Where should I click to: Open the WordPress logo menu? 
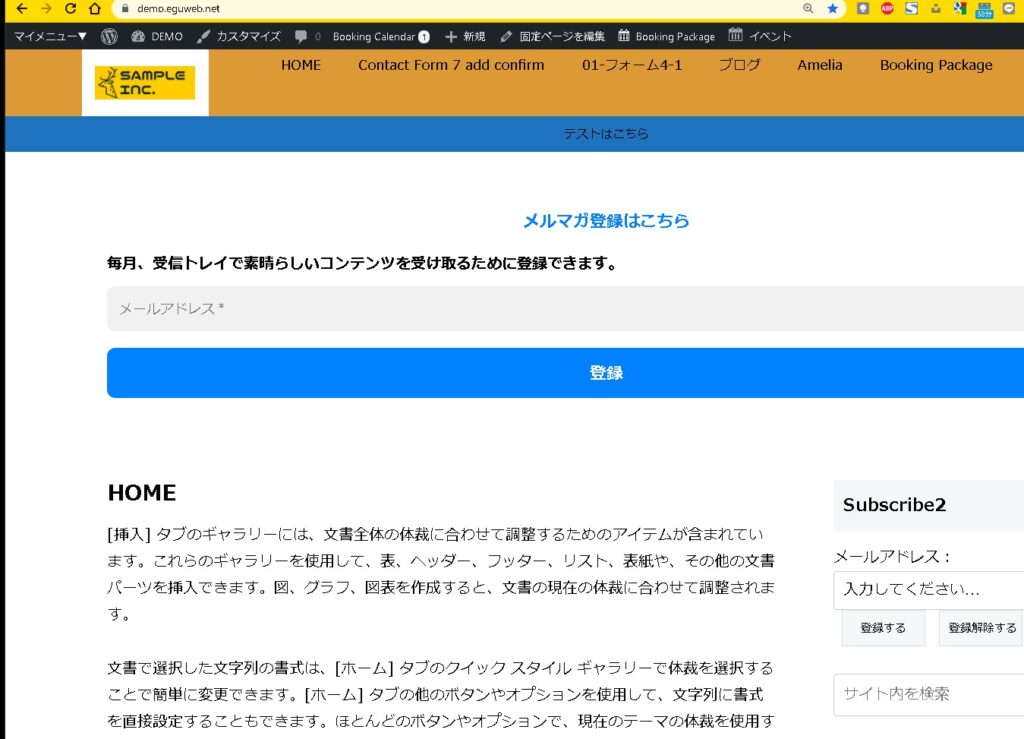point(109,36)
